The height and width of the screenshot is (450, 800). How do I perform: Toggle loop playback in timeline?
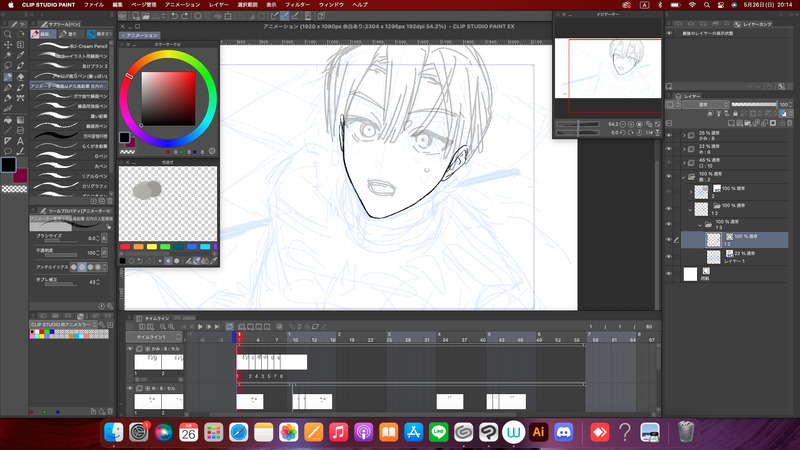click(x=230, y=327)
